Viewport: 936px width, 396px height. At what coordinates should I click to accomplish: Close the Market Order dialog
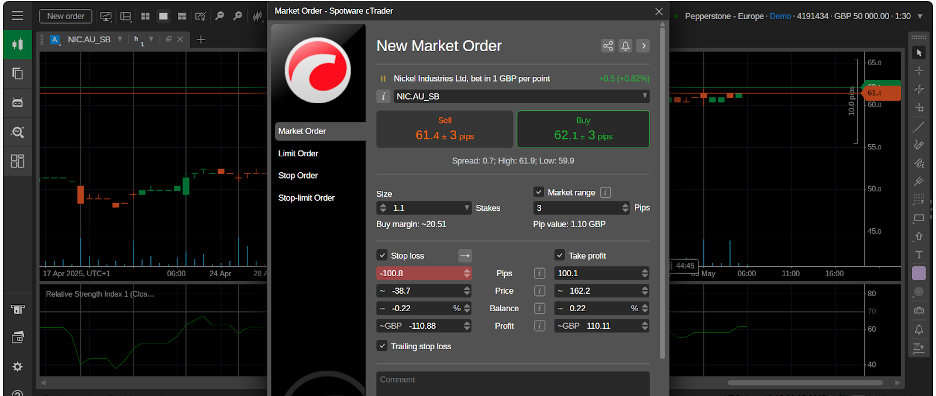point(659,11)
